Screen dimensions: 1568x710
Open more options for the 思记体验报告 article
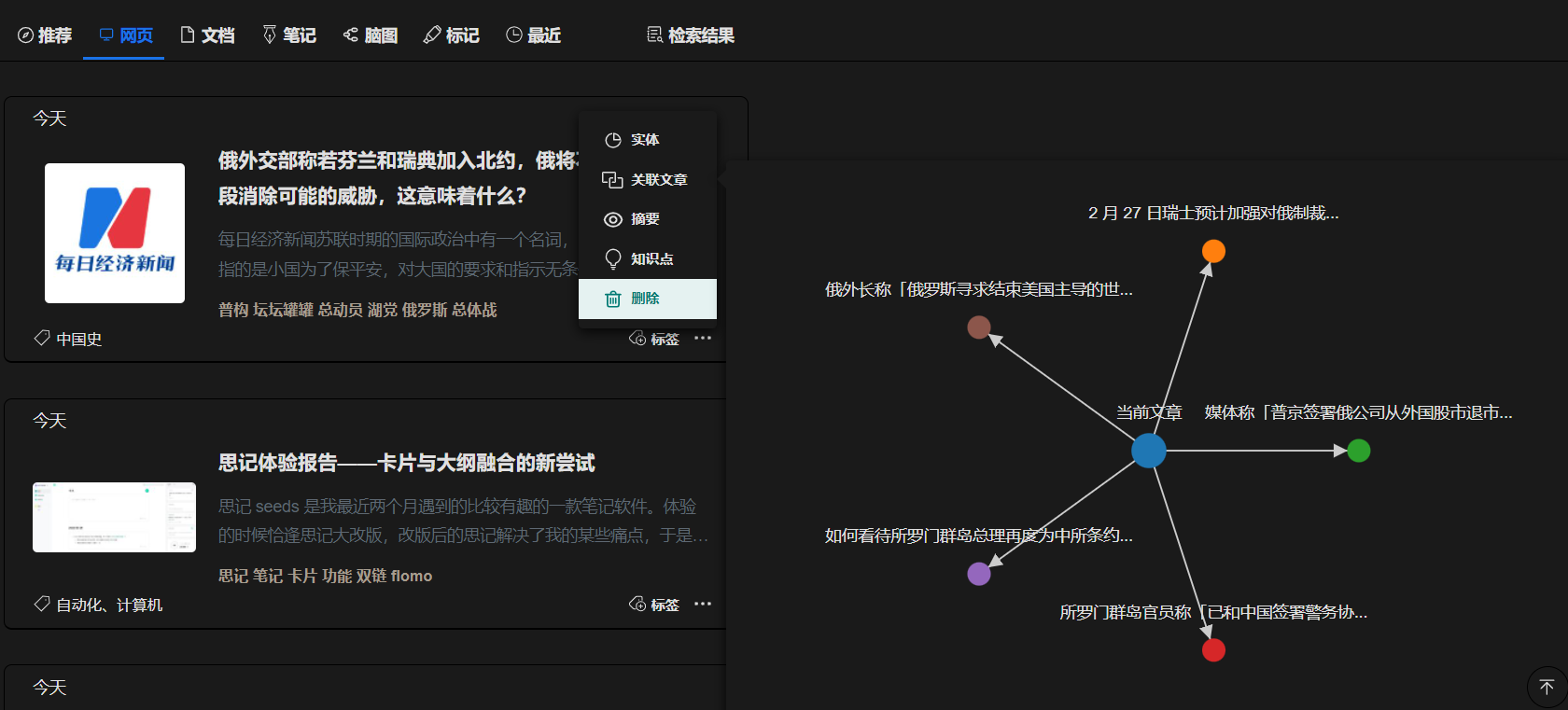(x=703, y=604)
